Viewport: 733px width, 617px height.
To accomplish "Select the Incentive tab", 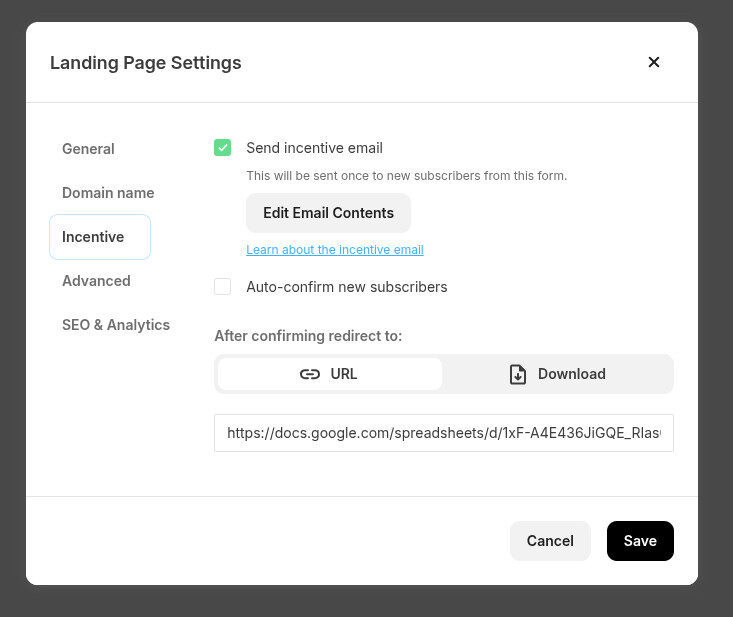I will (x=100, y=237).
